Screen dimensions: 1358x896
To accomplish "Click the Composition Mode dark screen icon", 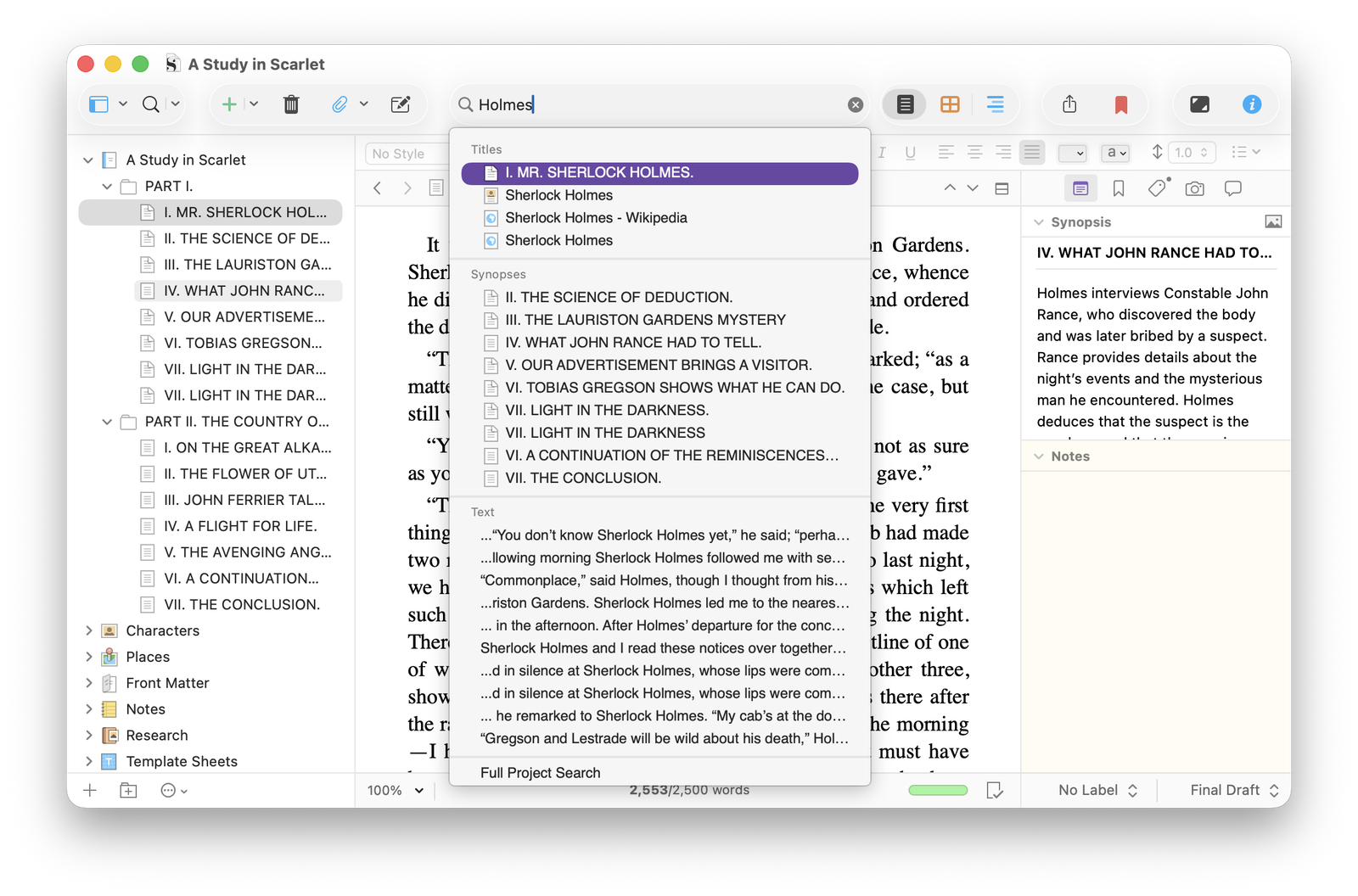I will (x=1199, y=104).
